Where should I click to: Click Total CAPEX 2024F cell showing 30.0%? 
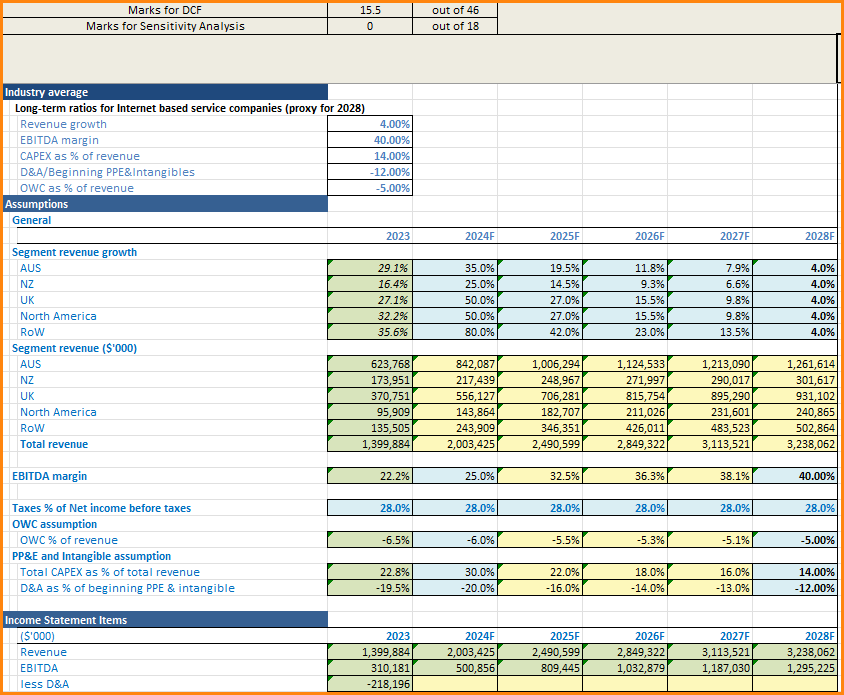click(455, 572)
